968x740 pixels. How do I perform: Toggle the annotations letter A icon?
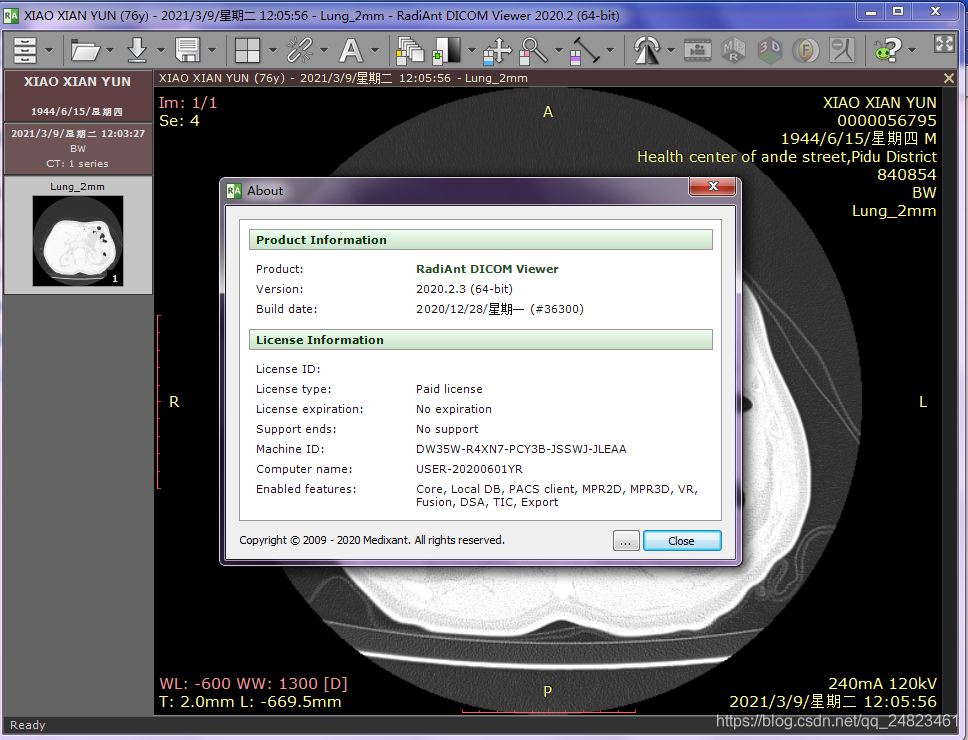351,50
